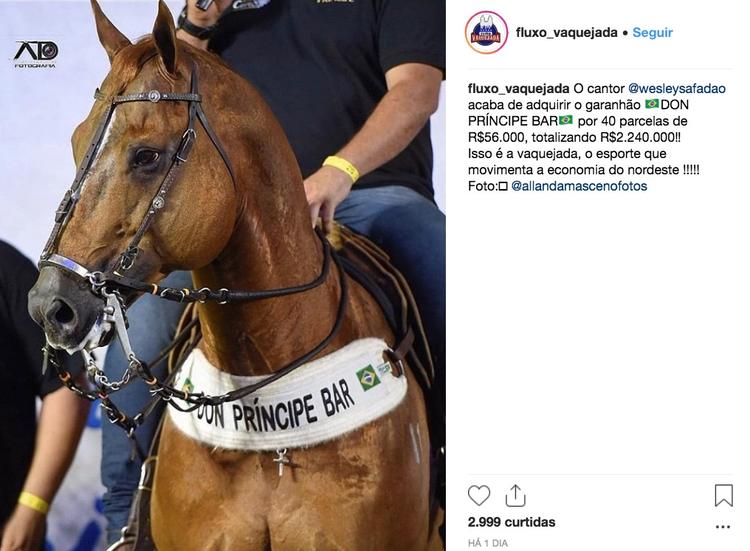Click the rider's yellow wristband
The width and height of the screenshot is (750, 551).
click(341, 168)
